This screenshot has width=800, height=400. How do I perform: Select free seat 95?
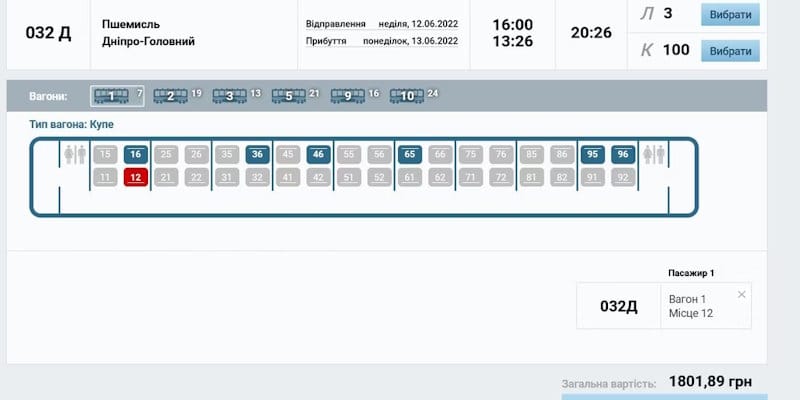coord(593,155)
